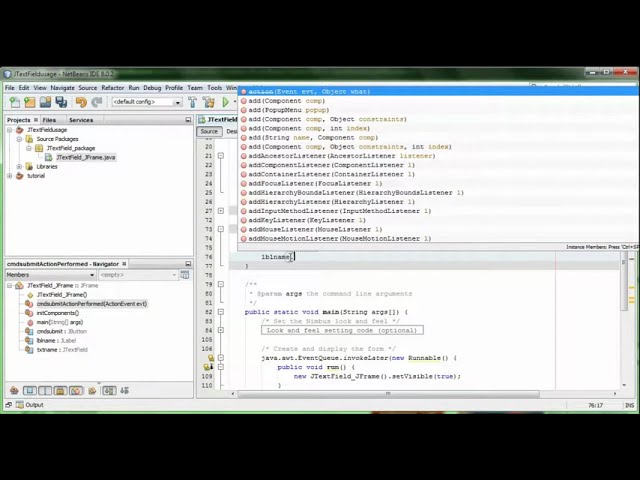
Task: Collapse the main method fold at line 82
Action: (x=220, y=312)
